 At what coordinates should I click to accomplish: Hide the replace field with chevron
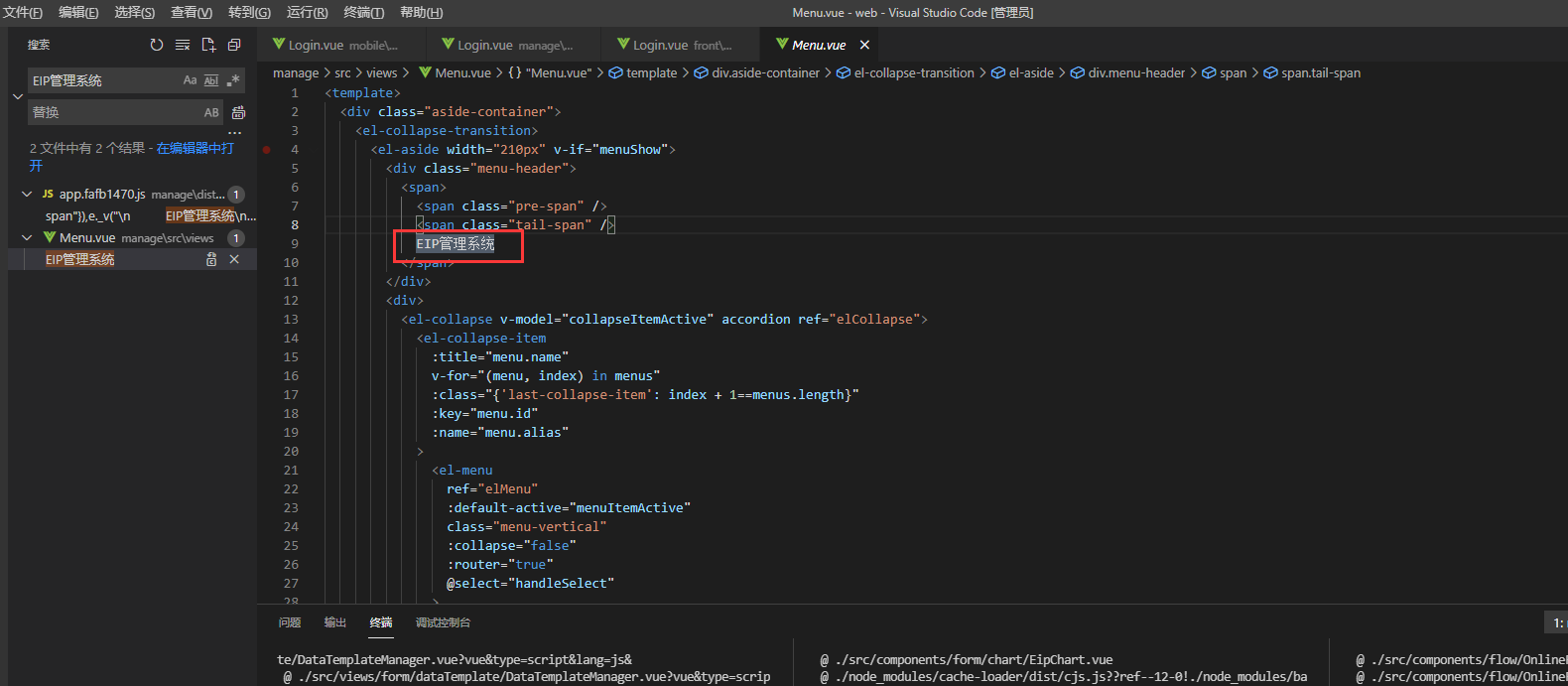tap(17, 96)
